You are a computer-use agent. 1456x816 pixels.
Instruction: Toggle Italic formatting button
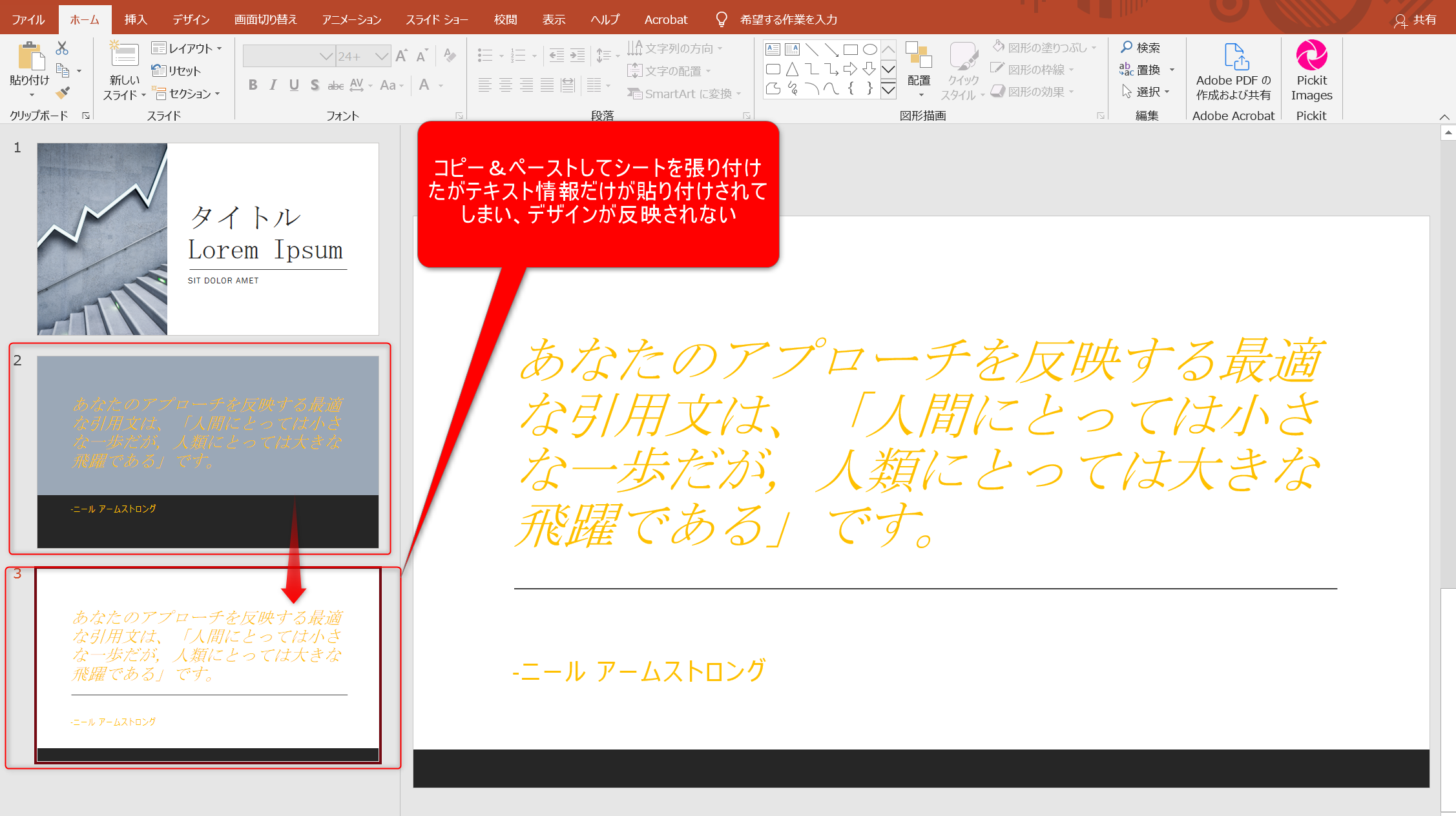click(x=273, y=85)
